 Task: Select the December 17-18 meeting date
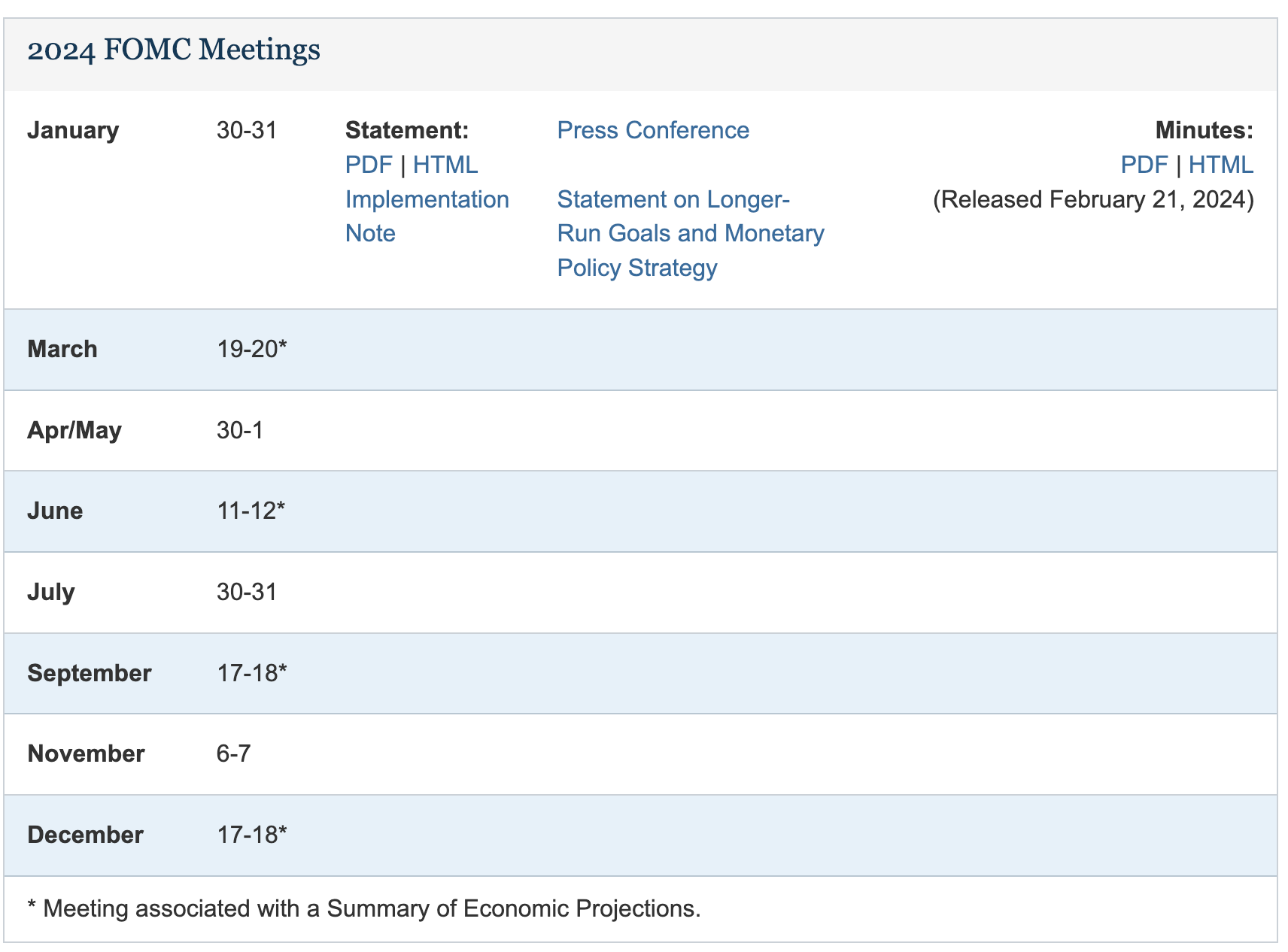coord(251,835)
